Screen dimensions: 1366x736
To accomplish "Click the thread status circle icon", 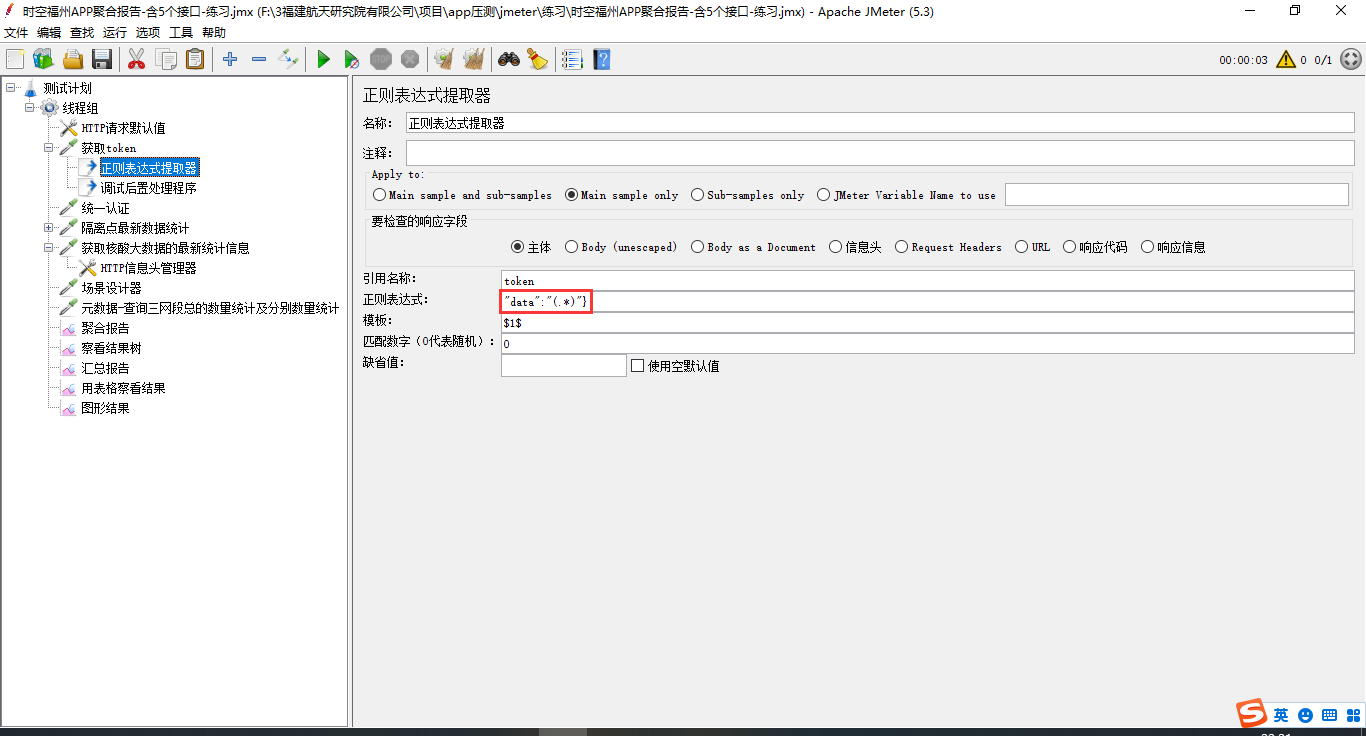I will pyautogui.click(x=1350, y=60).
